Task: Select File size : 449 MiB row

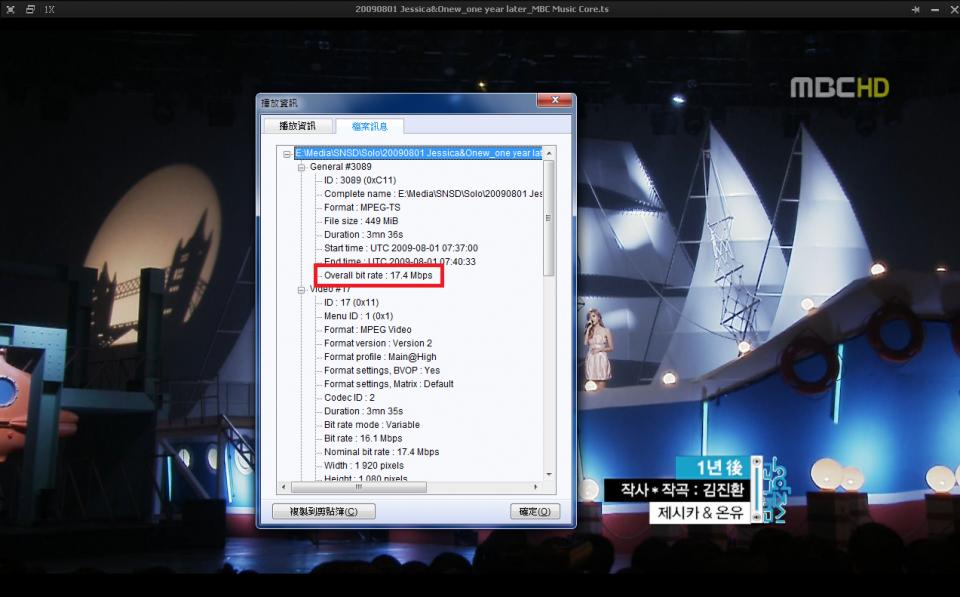Action: 361,221
